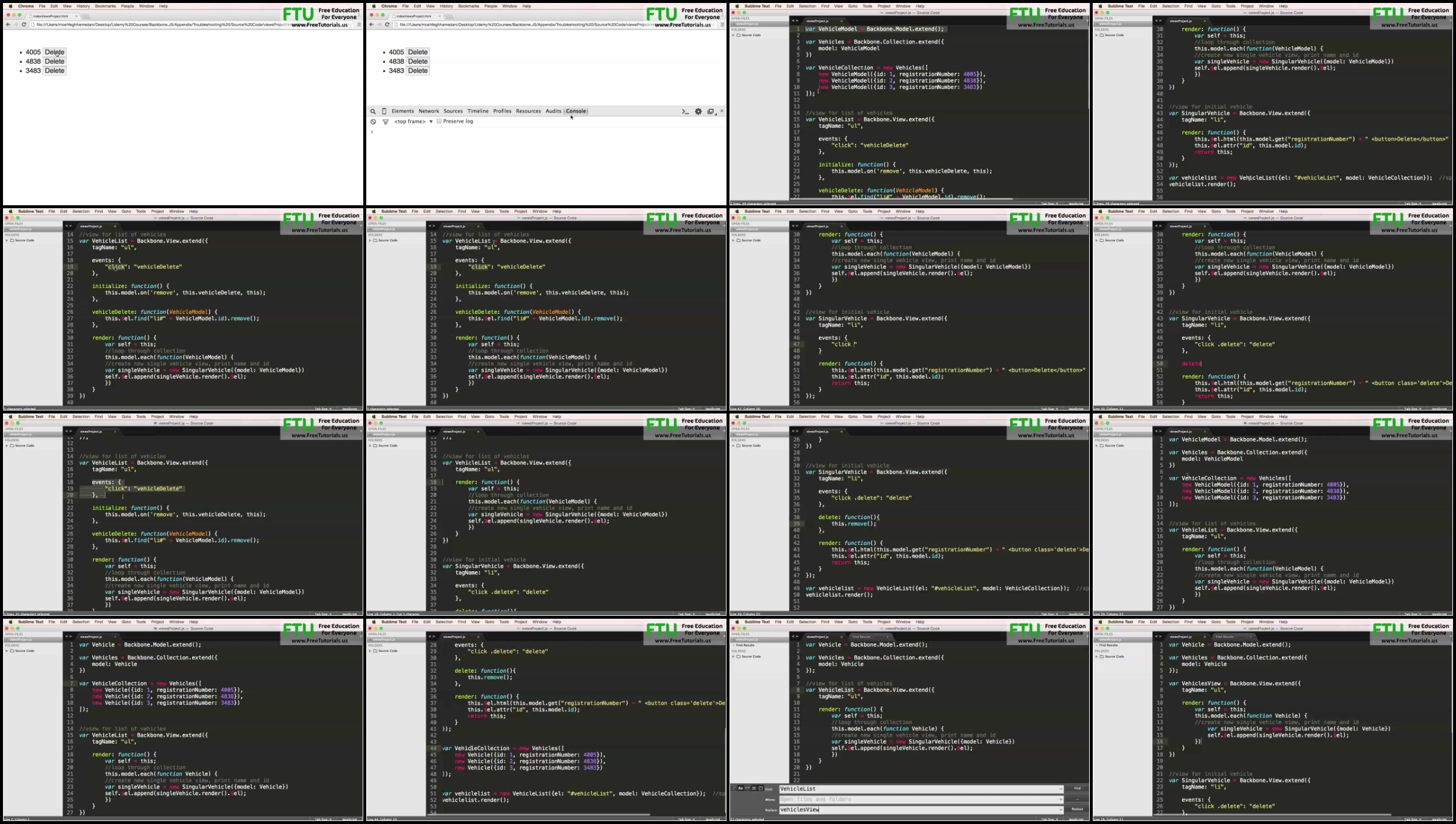Click Delete beside 3483 in Chrome frame without DevTools
1456x824 pixels.
click(55, 71)
